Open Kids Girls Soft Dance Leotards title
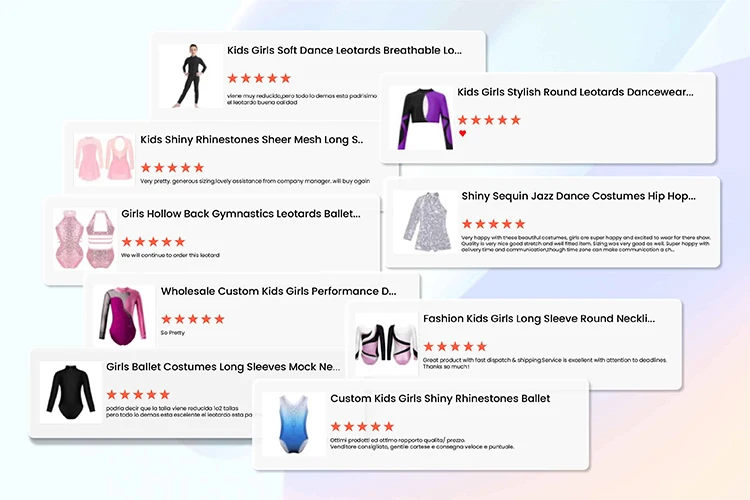This screenshot has height=500, width=750. pos(344,50)
